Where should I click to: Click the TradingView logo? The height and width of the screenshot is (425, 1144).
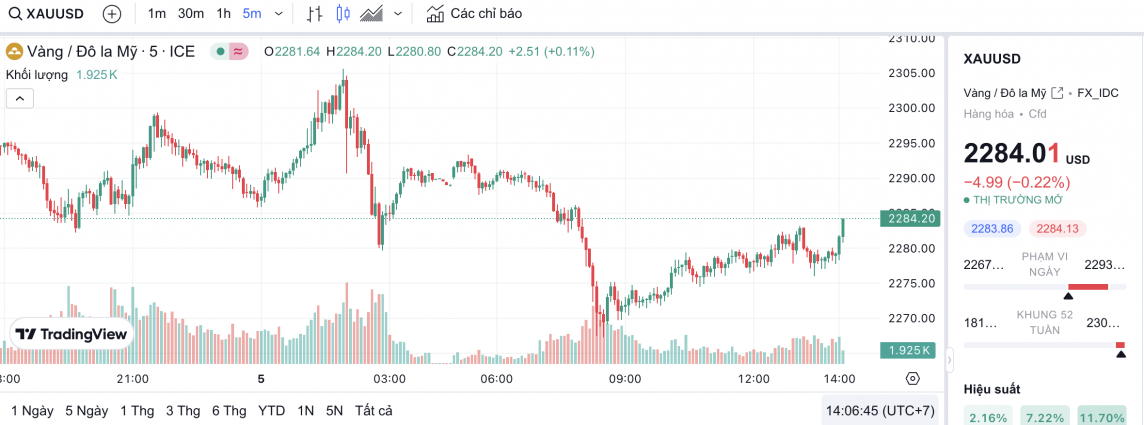72,334
